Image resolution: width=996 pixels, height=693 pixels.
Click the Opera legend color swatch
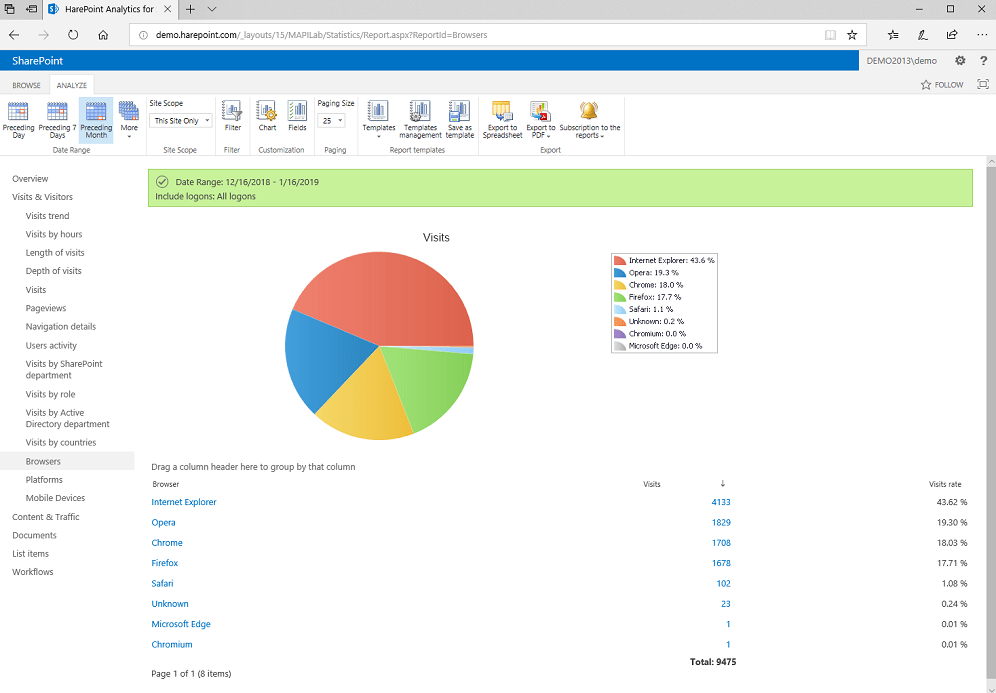click(620, 272)
